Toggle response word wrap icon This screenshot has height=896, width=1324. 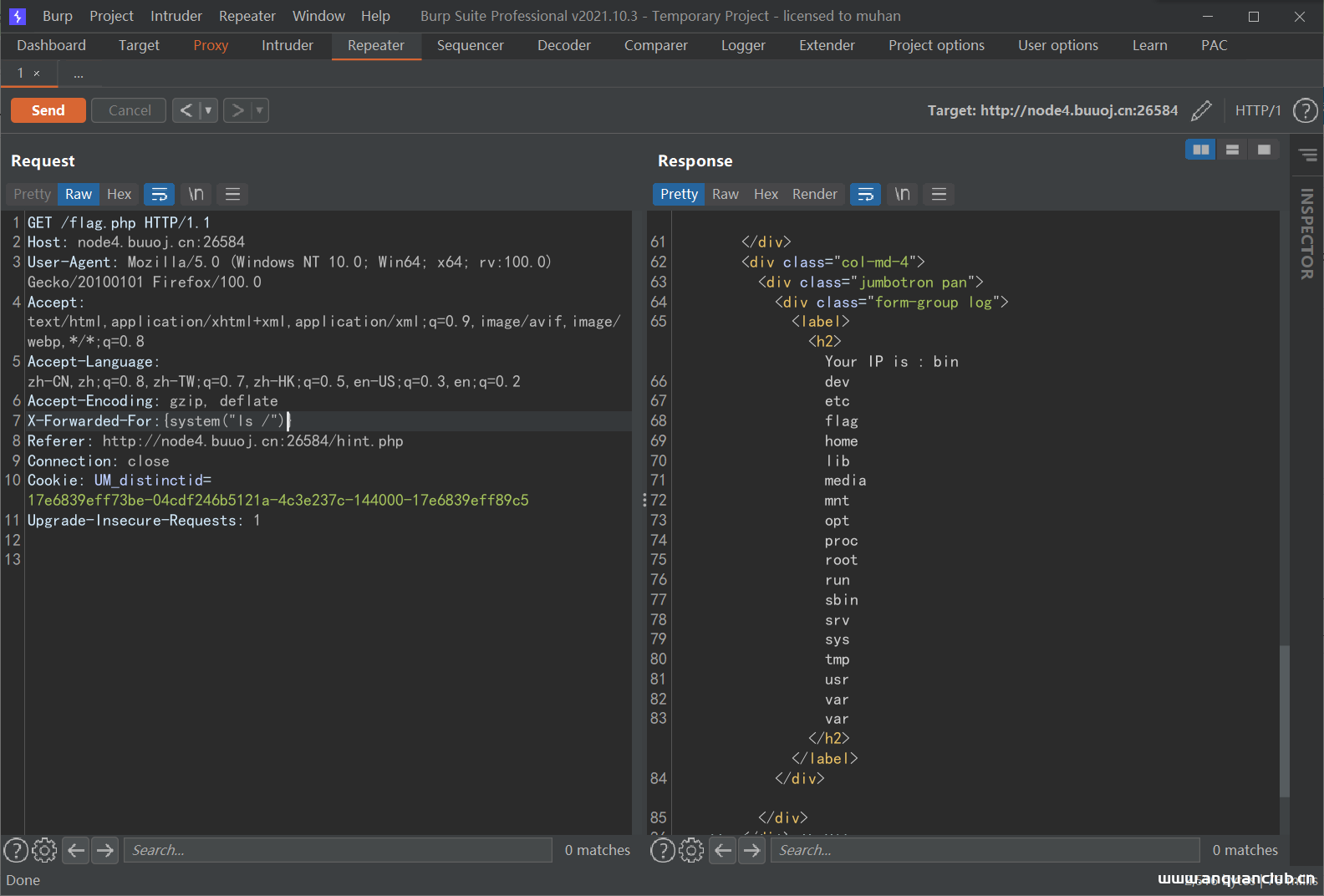click(865, 194)
